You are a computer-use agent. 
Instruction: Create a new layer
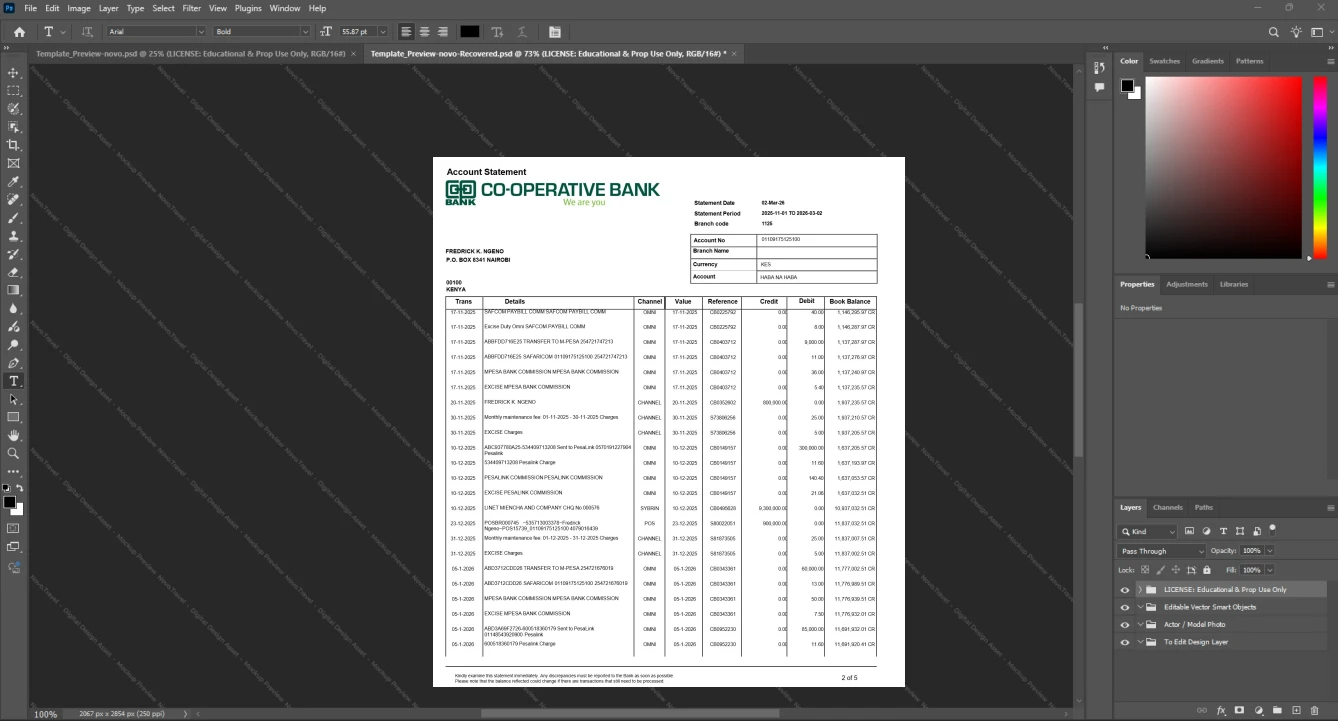point(1297,710)
